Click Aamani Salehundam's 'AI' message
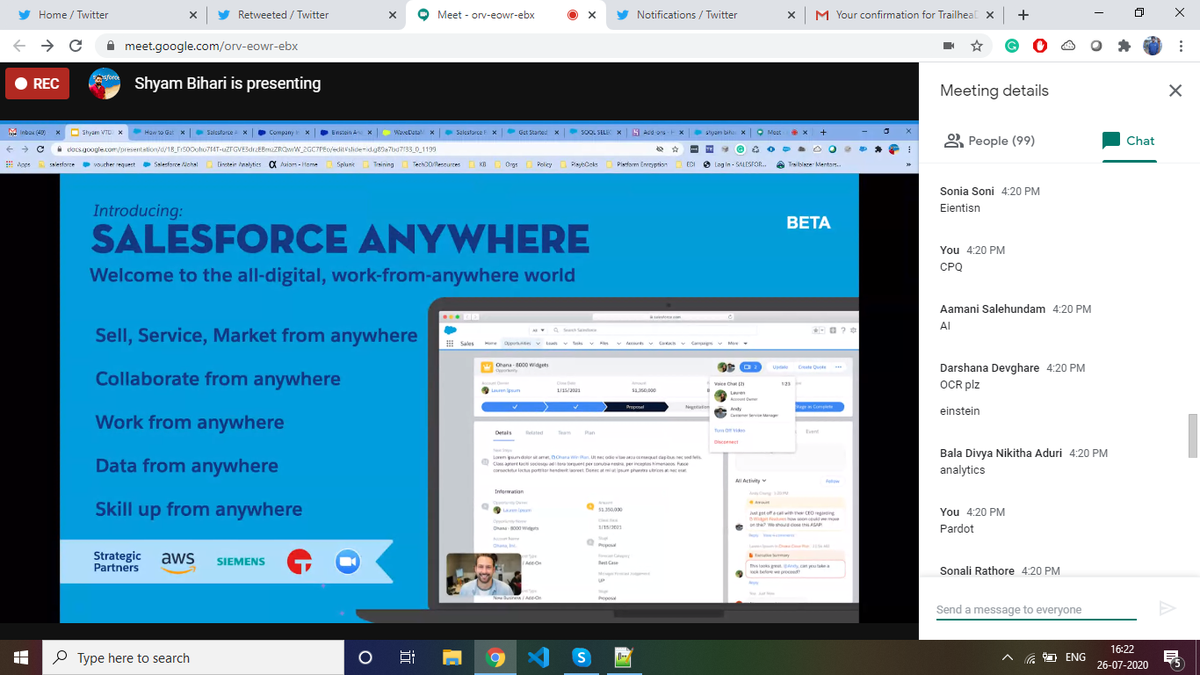 945,326
